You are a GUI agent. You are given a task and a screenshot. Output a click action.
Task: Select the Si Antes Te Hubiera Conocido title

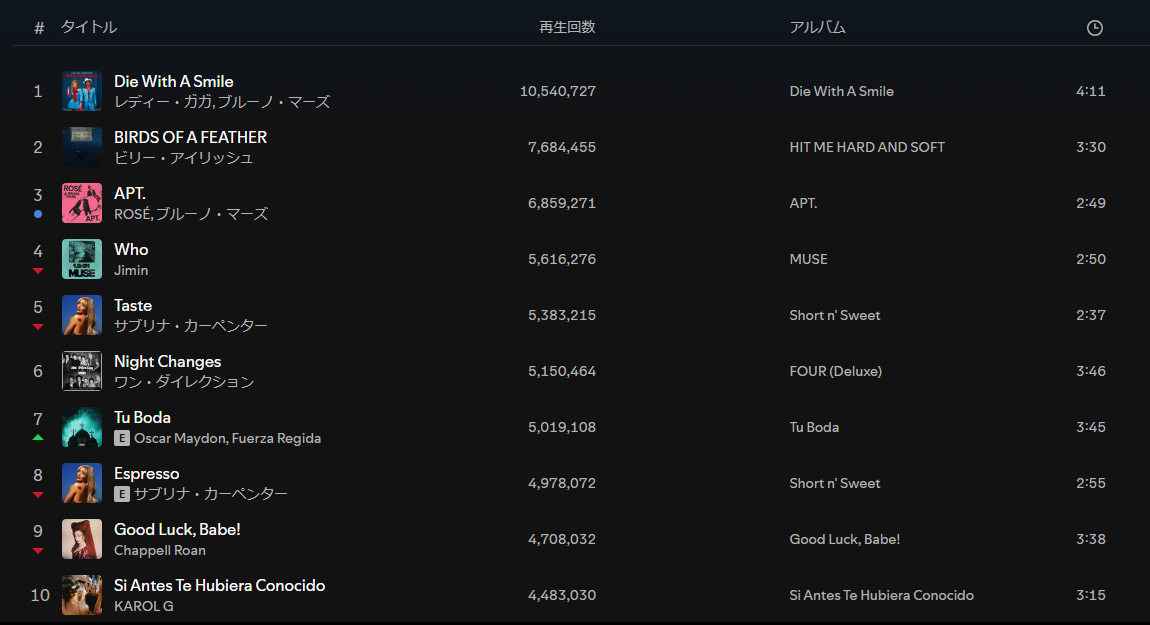pyautogui.click(x=219, y=585)
